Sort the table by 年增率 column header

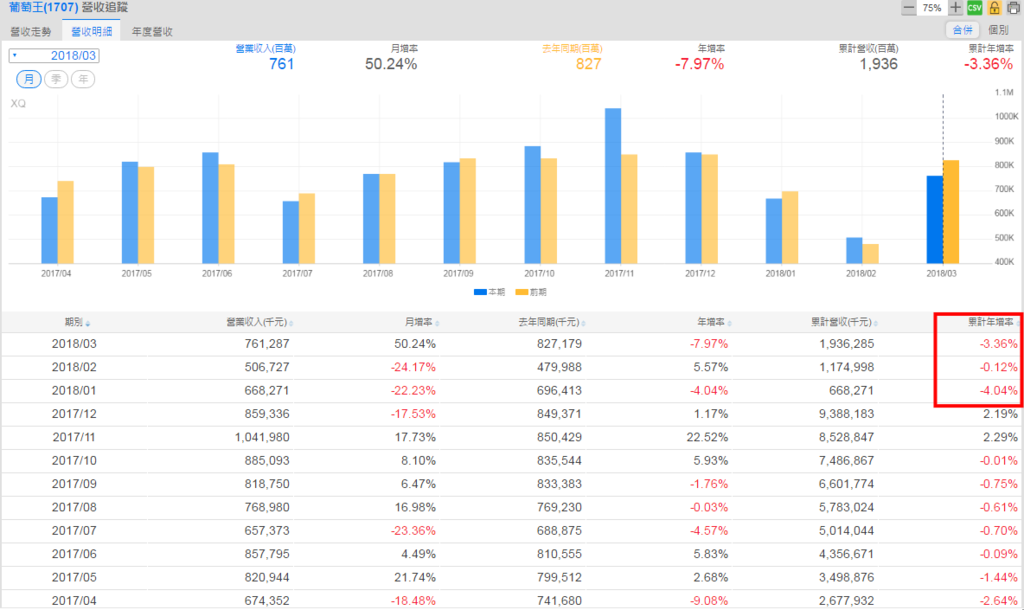coord(714,322)
